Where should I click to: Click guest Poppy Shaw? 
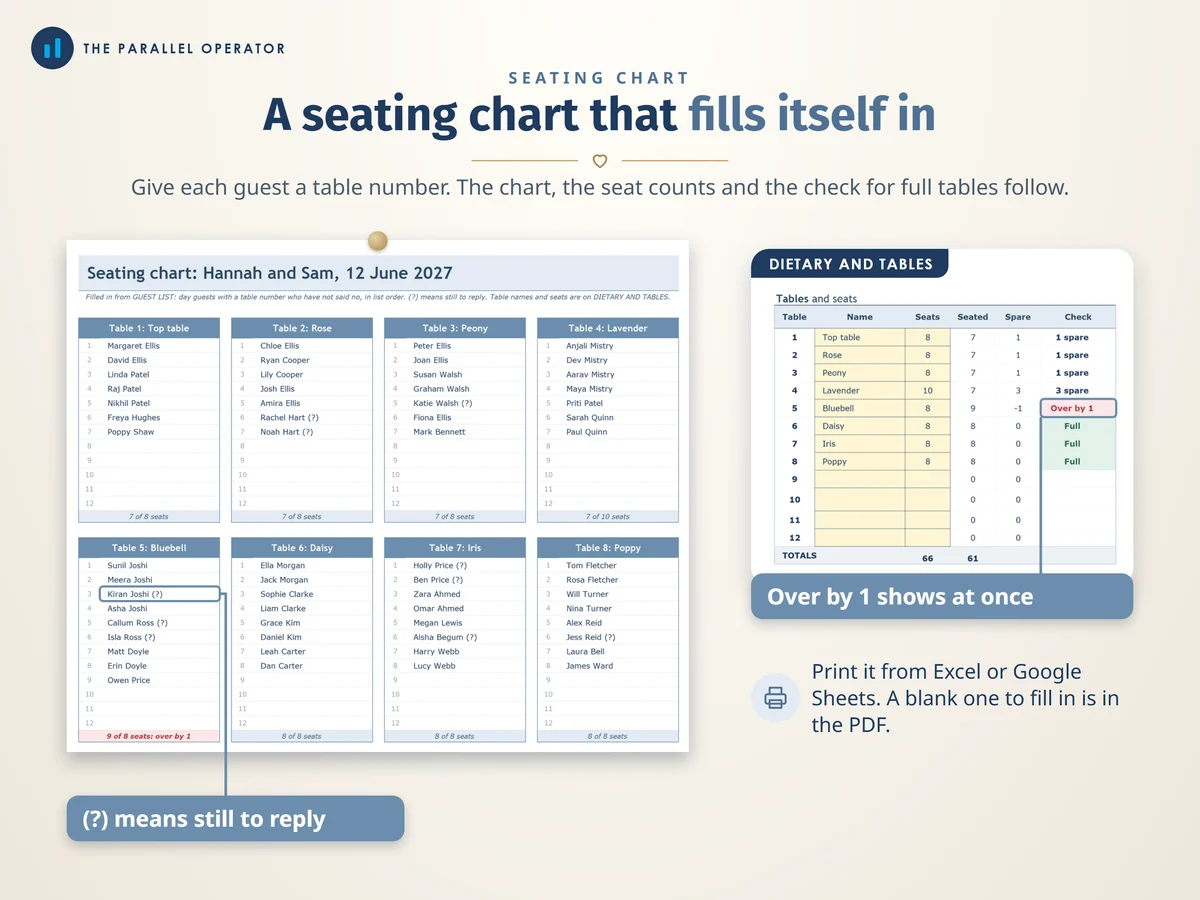pos(131,432)
